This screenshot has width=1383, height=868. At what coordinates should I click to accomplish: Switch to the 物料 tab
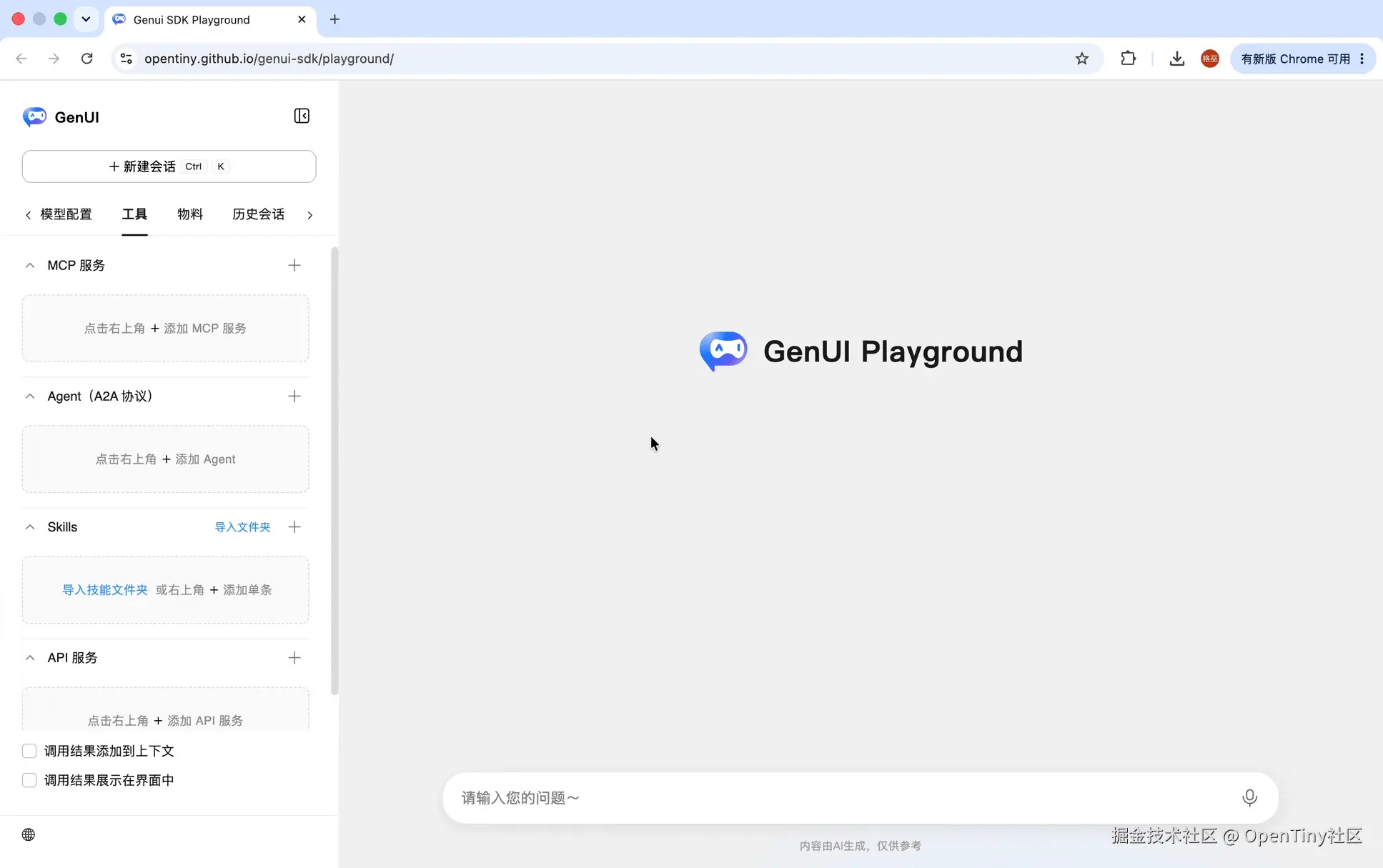tap(190, 214)
